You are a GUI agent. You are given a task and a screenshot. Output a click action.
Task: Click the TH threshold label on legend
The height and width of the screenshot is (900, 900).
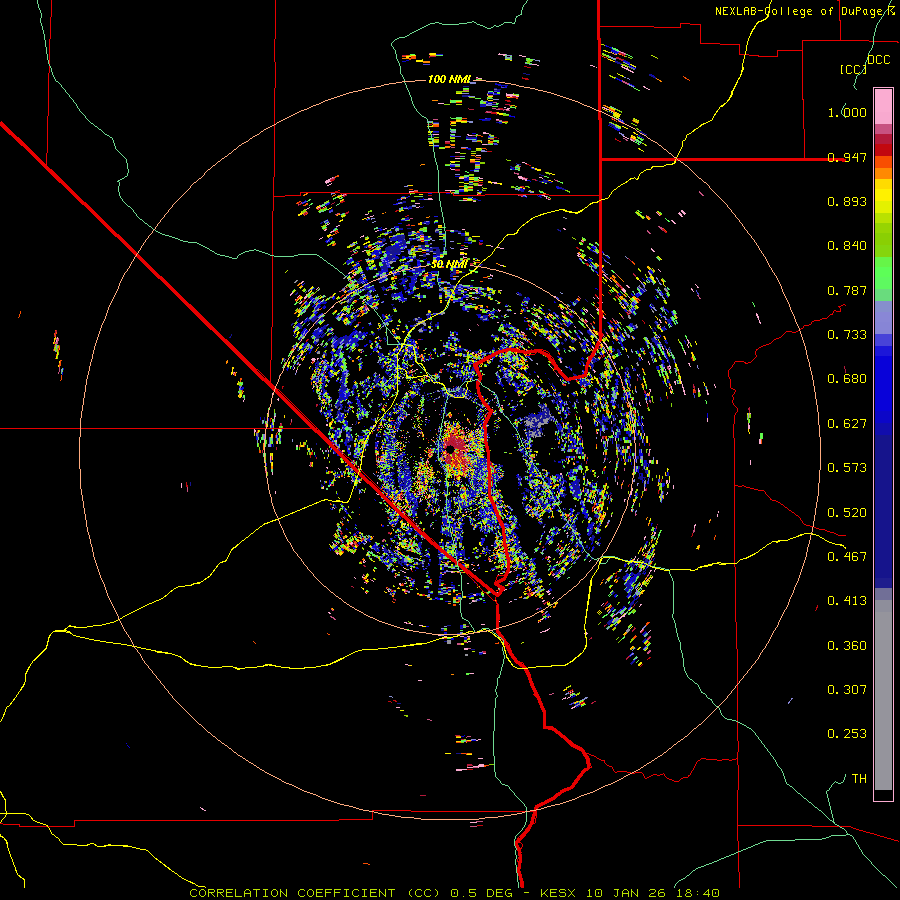click(x=859, y=779)
